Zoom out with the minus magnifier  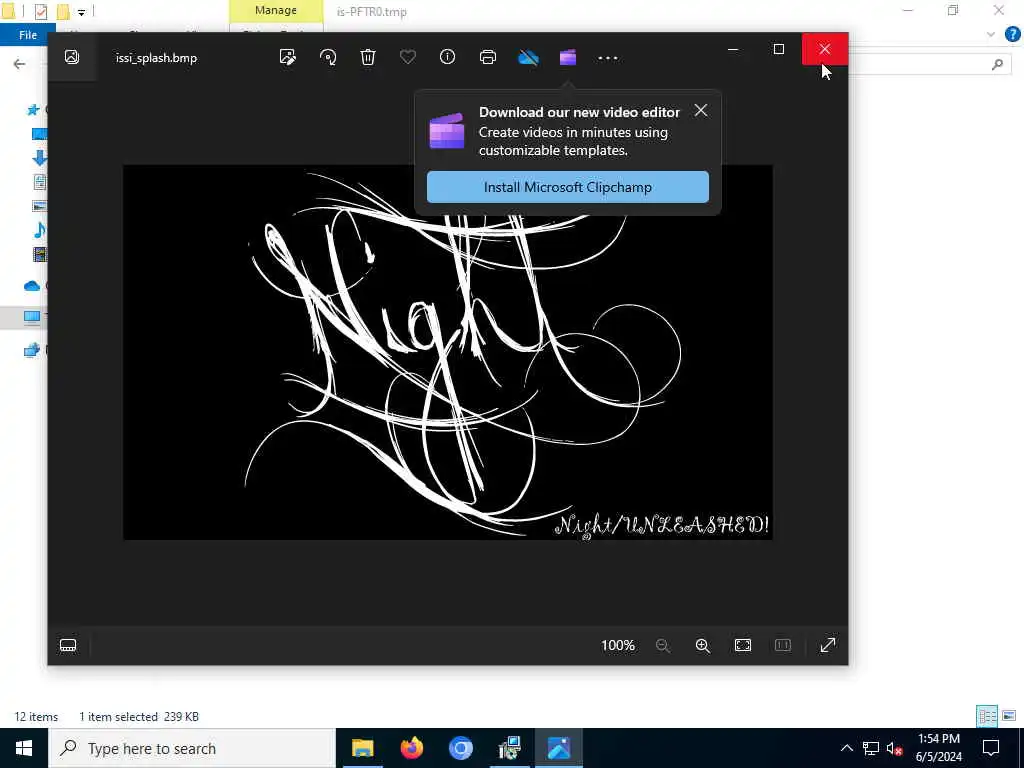662,646
